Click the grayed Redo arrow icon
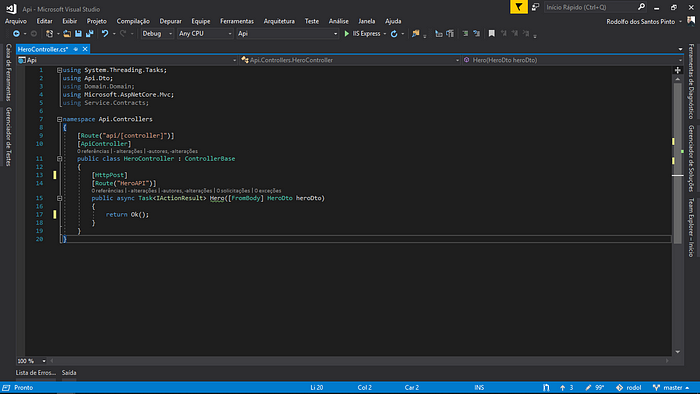 tap(123, 33)
